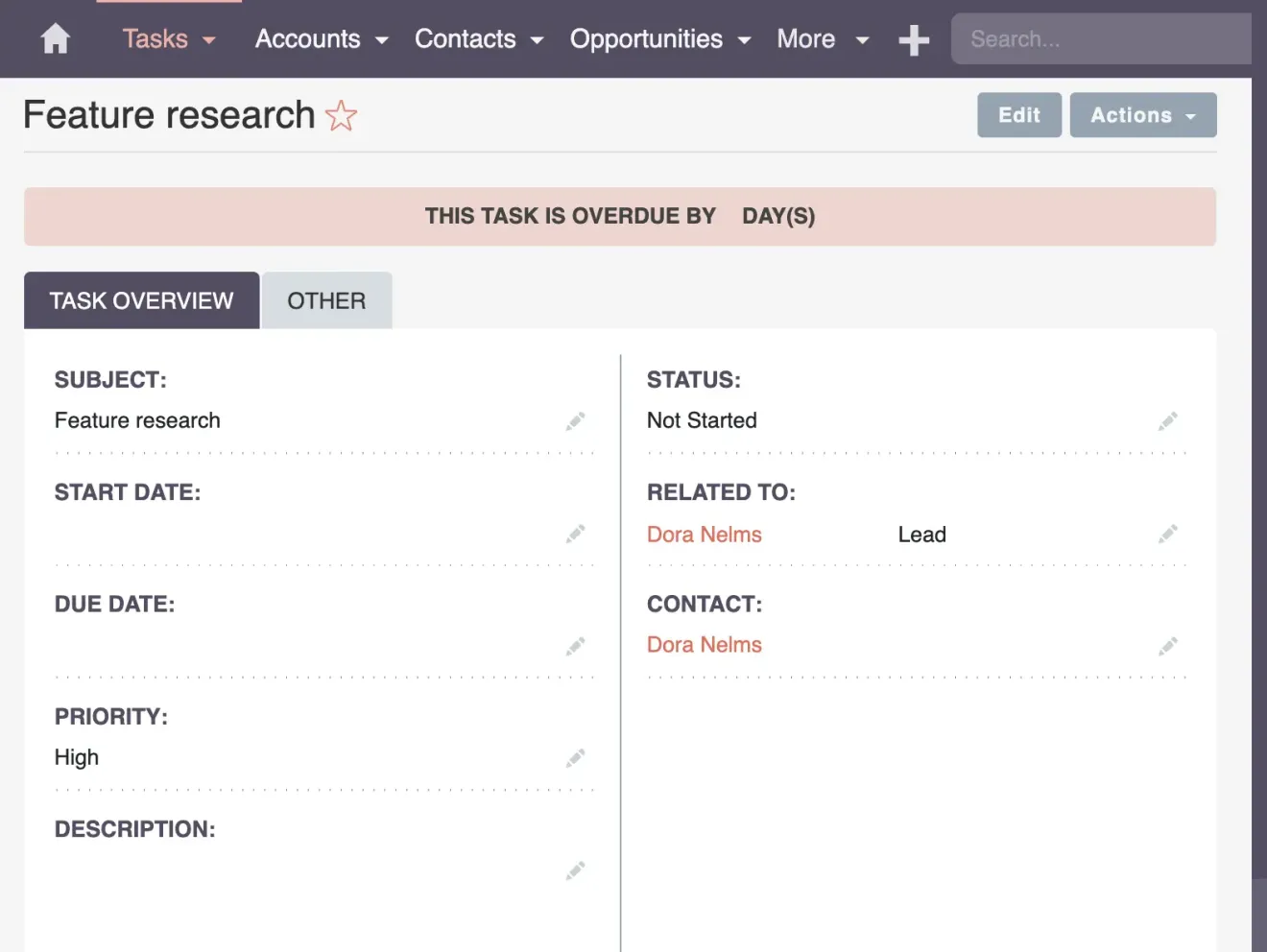Select the Task Overview tab
The height and width of the screenshot is (952, 1267).
[140, 300]
